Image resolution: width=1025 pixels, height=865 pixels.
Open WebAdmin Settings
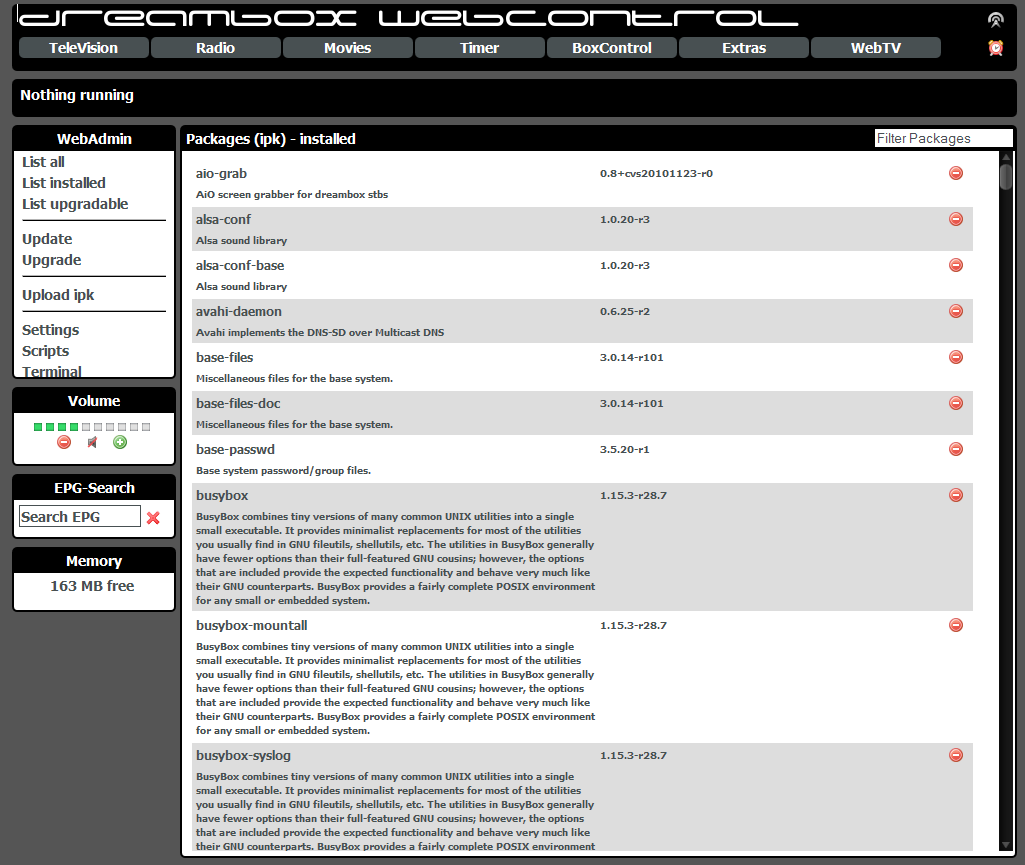pos(50,330)
